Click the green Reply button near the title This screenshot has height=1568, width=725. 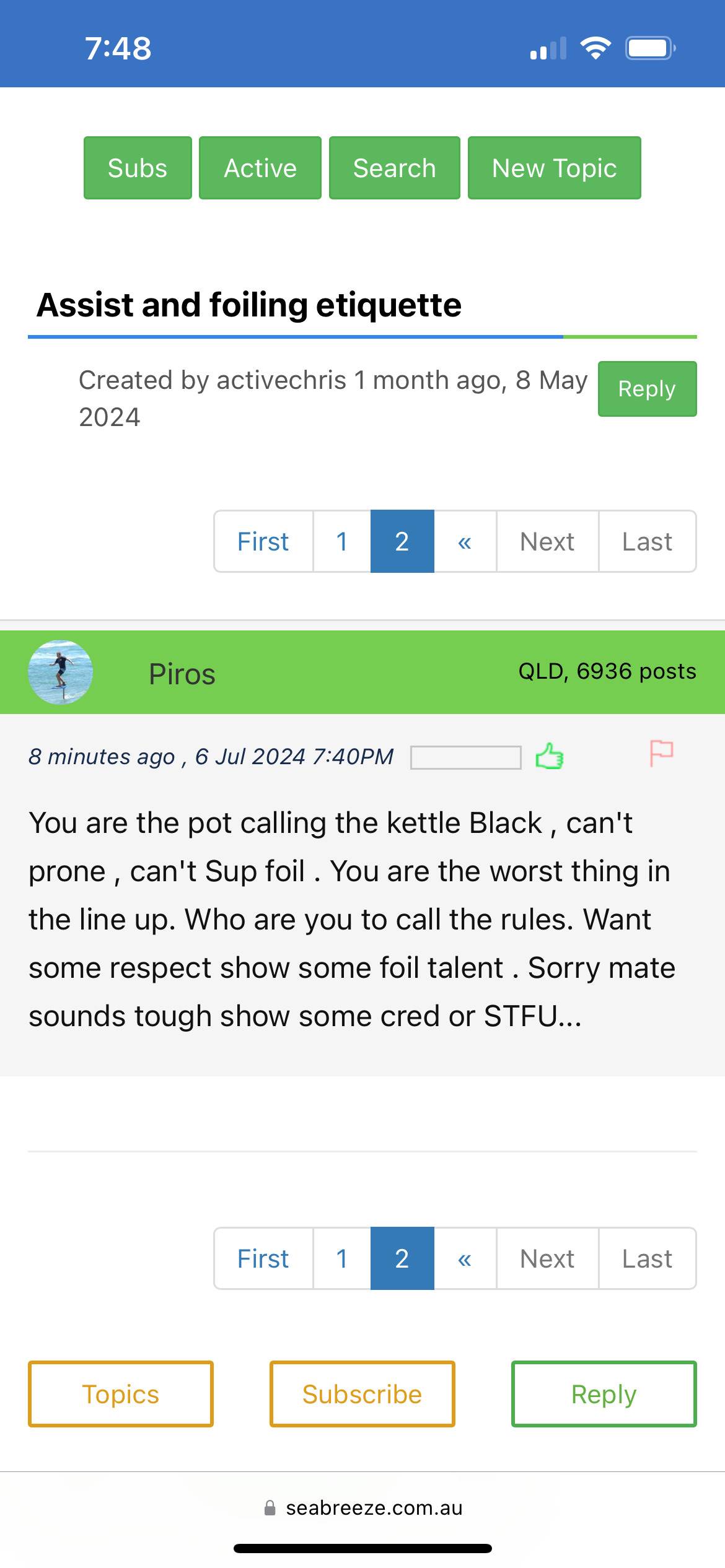point(647,389)
